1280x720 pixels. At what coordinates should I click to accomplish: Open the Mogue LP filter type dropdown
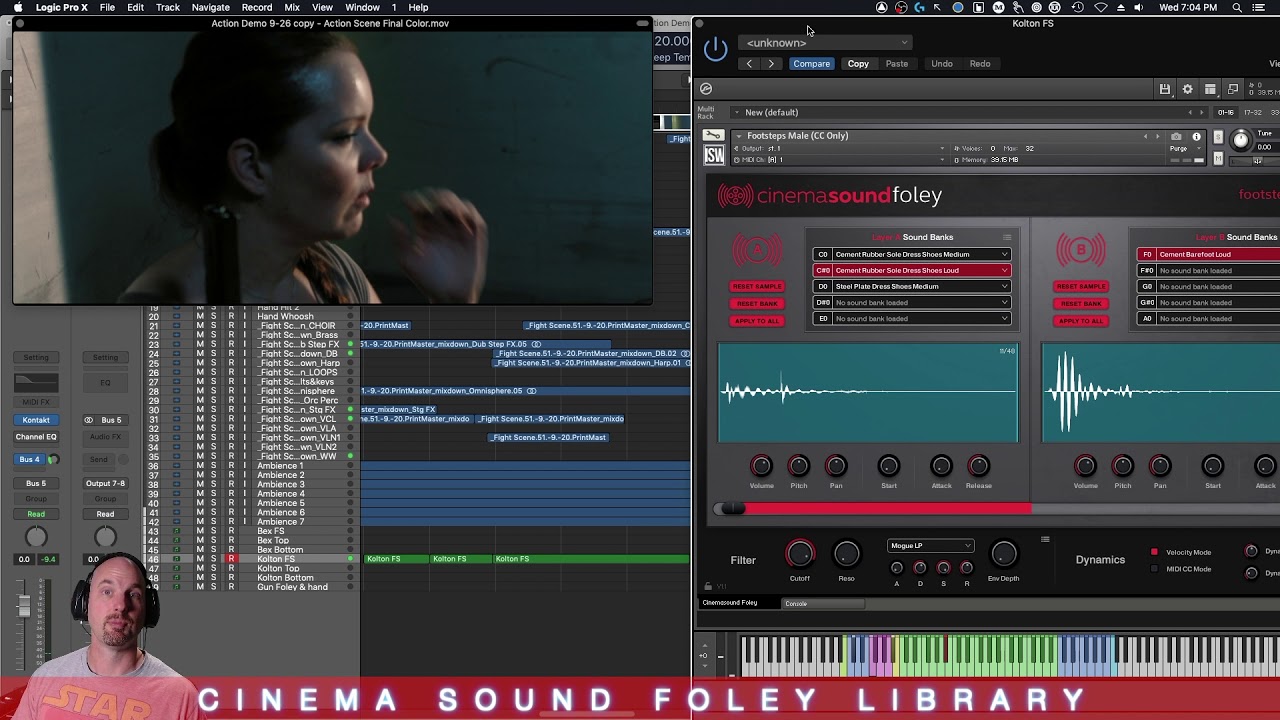click(x=930, y=546)
